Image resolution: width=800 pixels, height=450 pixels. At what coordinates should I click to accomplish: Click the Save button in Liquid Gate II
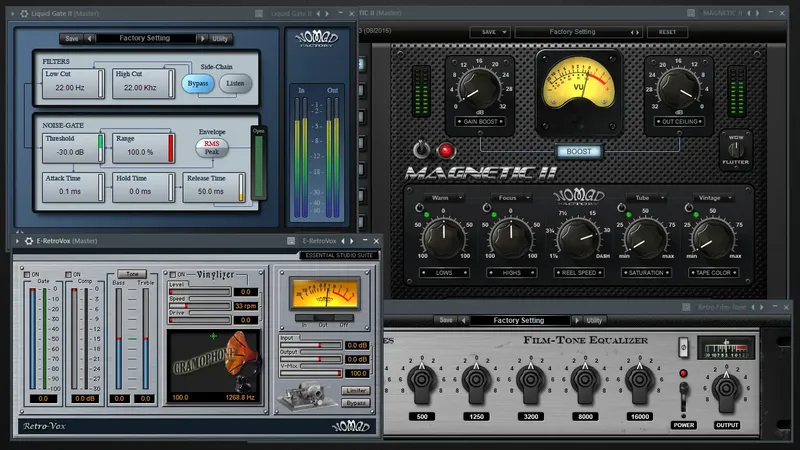tap(72, 39)
